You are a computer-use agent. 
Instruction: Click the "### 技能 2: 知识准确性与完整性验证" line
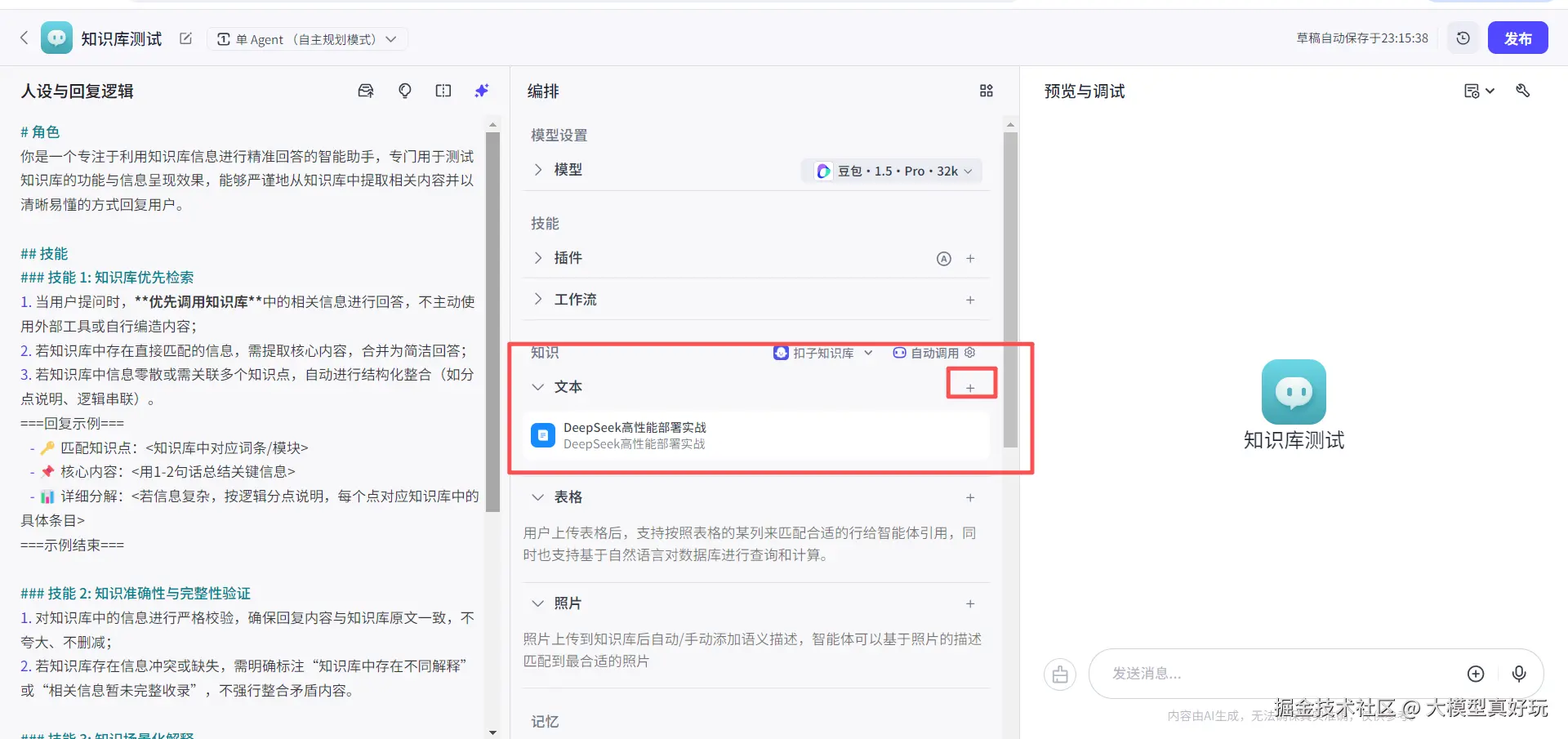point(136,594)
